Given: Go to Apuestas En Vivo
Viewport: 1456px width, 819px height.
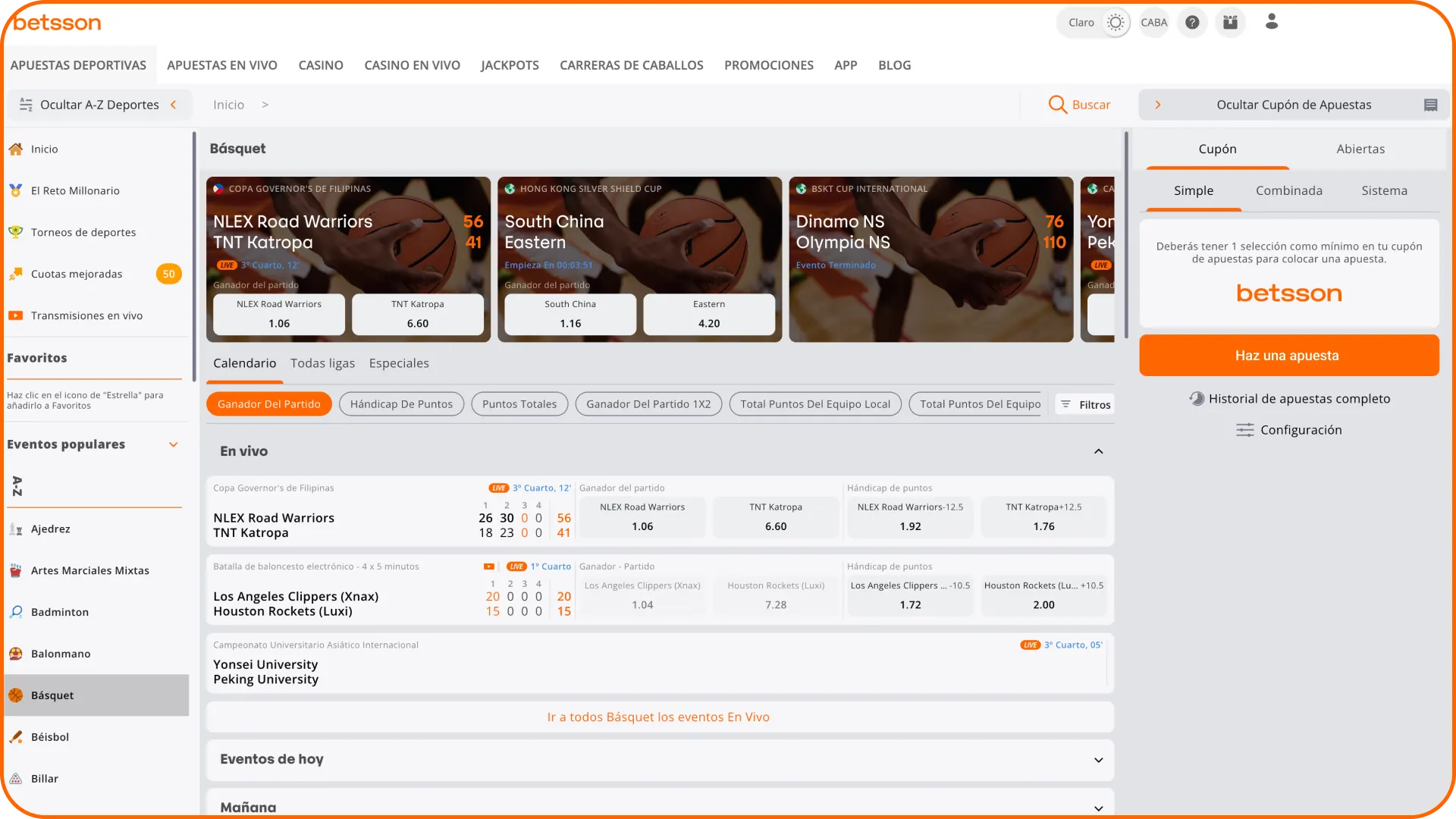Looking at the screenshot, I should [222, 65].
